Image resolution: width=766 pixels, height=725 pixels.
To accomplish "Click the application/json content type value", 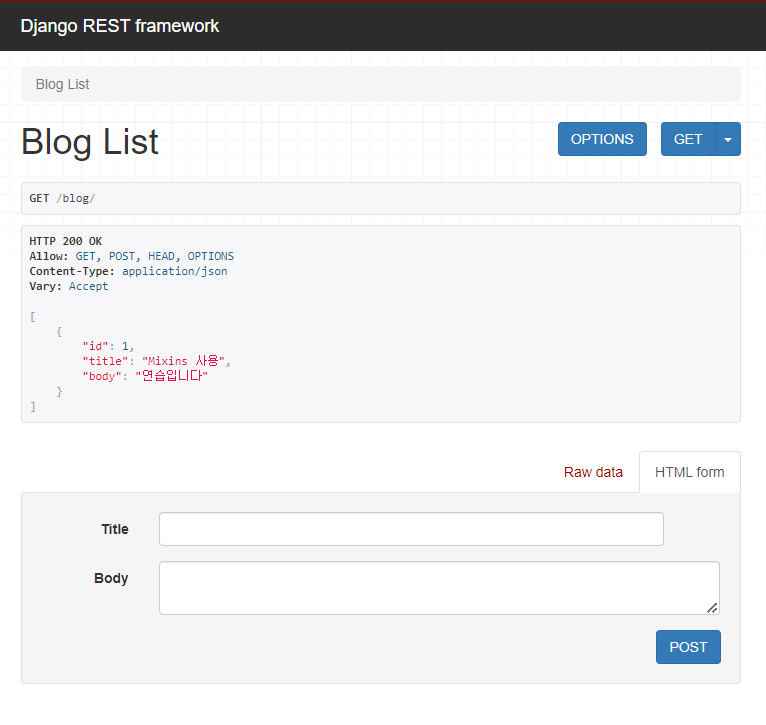I will (174, 271).
